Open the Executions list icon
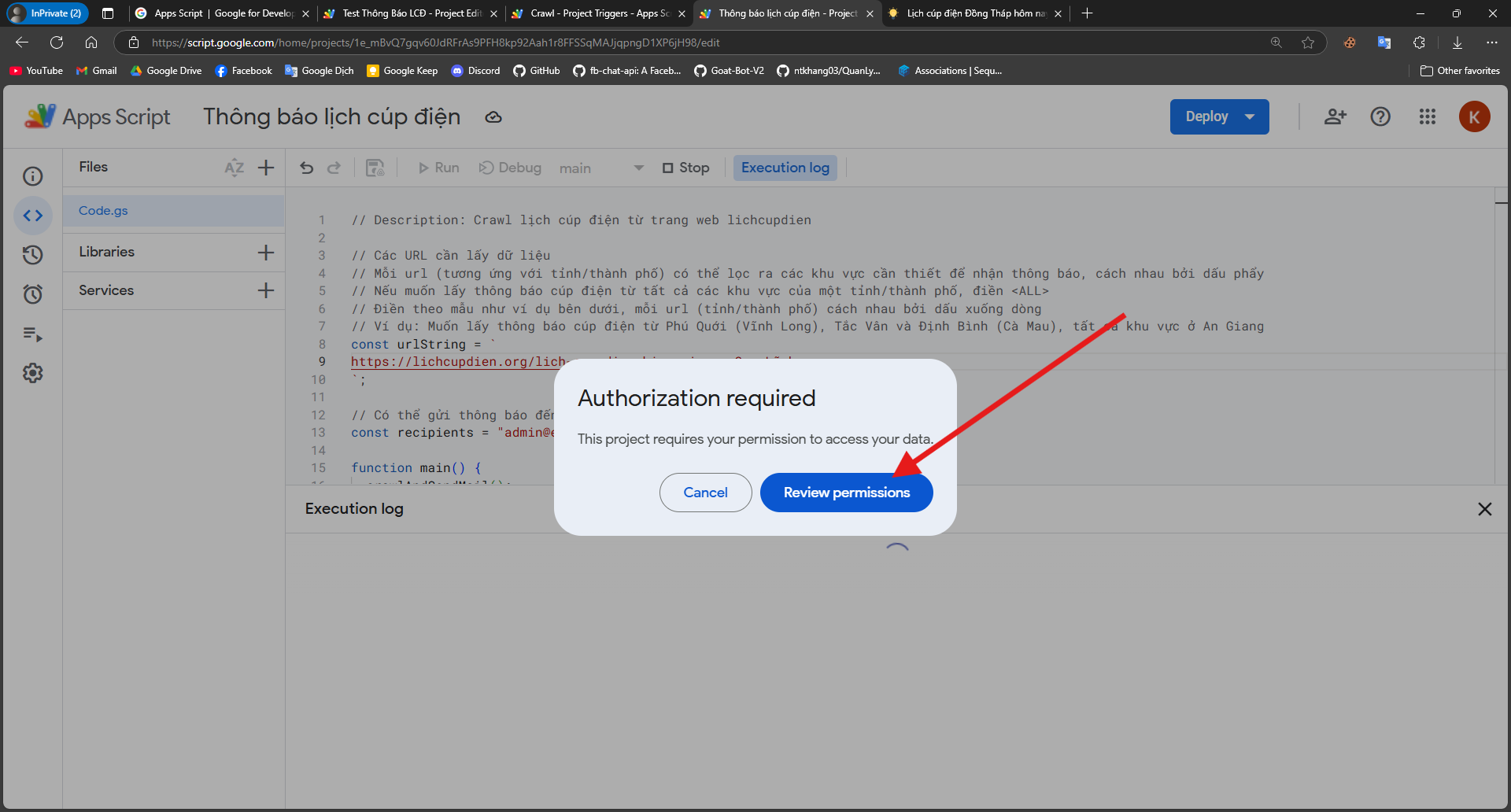The image size is (1511, 812). coord(33,334)
